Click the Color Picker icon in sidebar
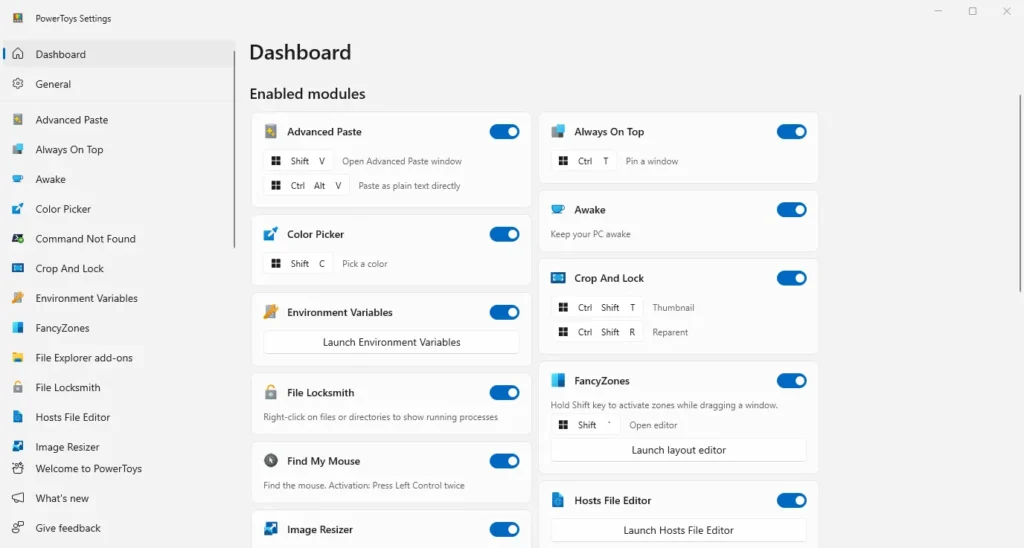Image resolution: width=1024 pixels, height=548 pixels. click(x=18, y=209)
